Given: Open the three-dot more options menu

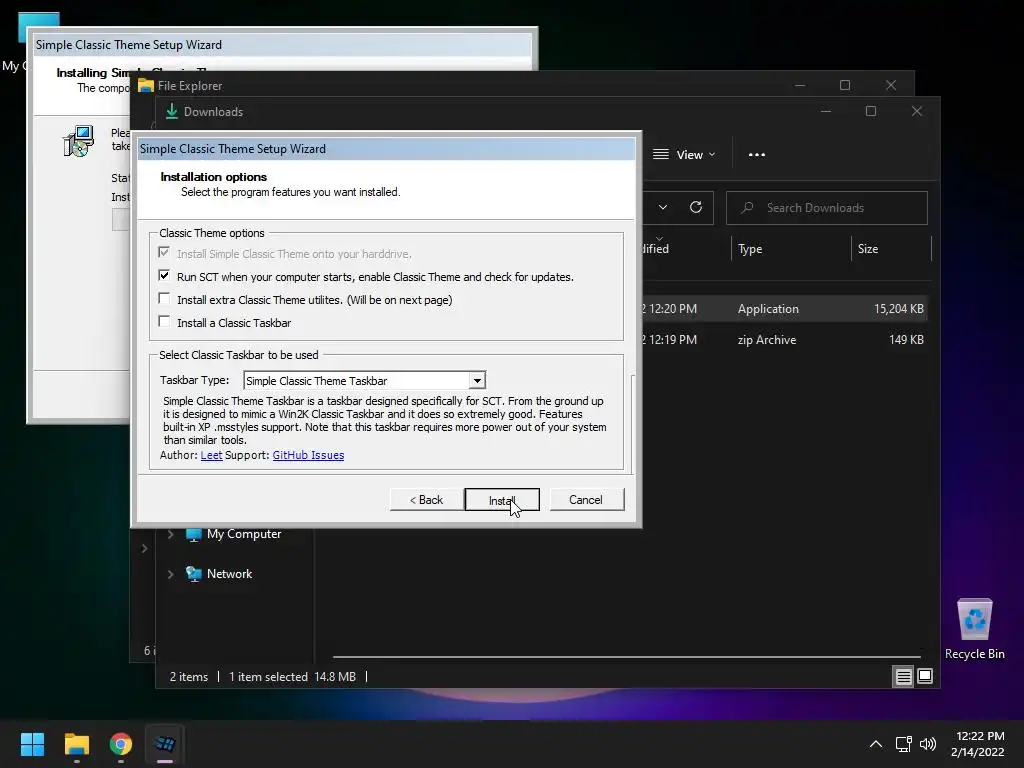Looking at the screenshot, I should tap(757, 155).
